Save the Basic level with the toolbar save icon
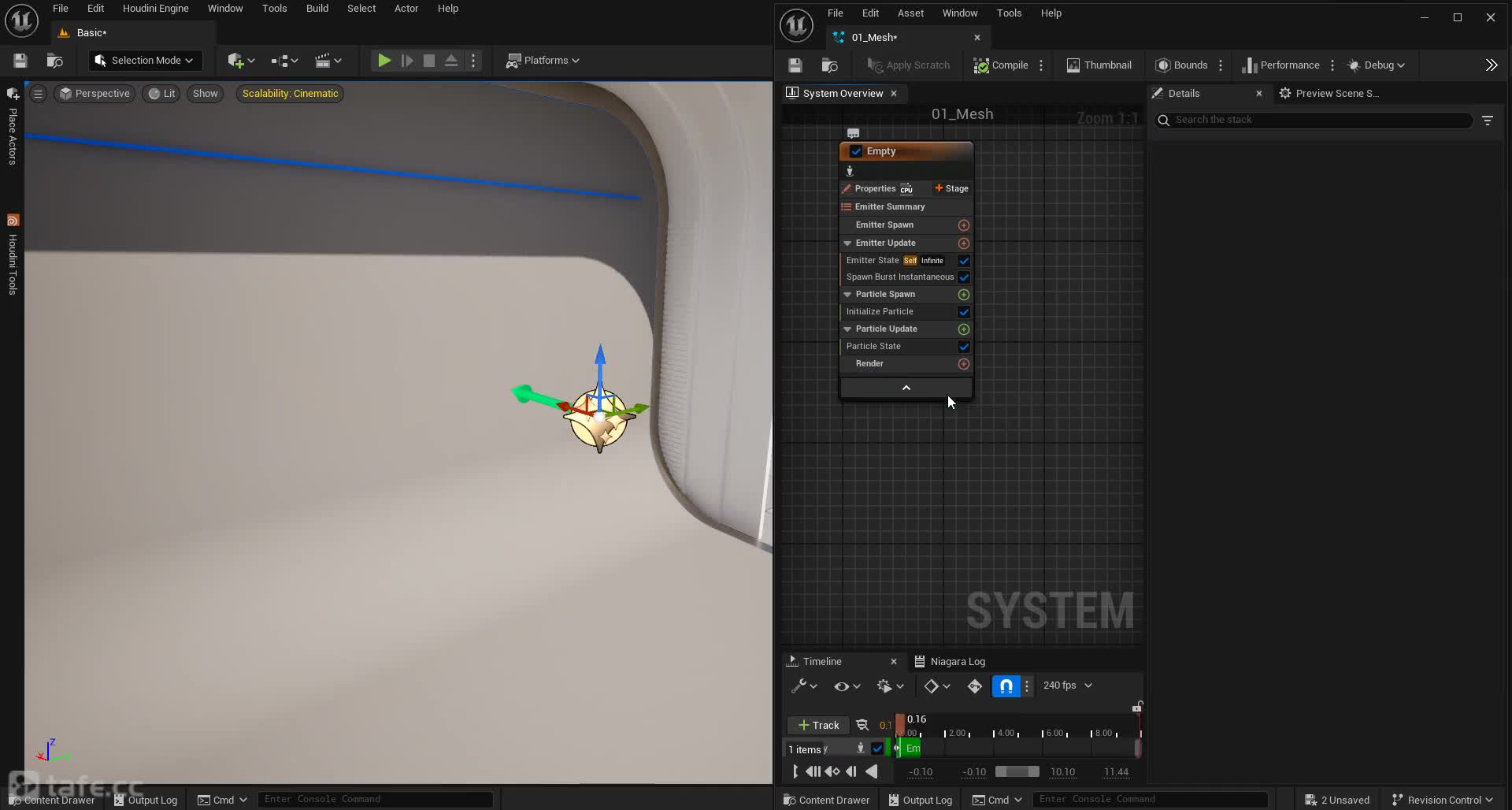The width and height of the screenshot is (1512, 810). pos(20,61)
